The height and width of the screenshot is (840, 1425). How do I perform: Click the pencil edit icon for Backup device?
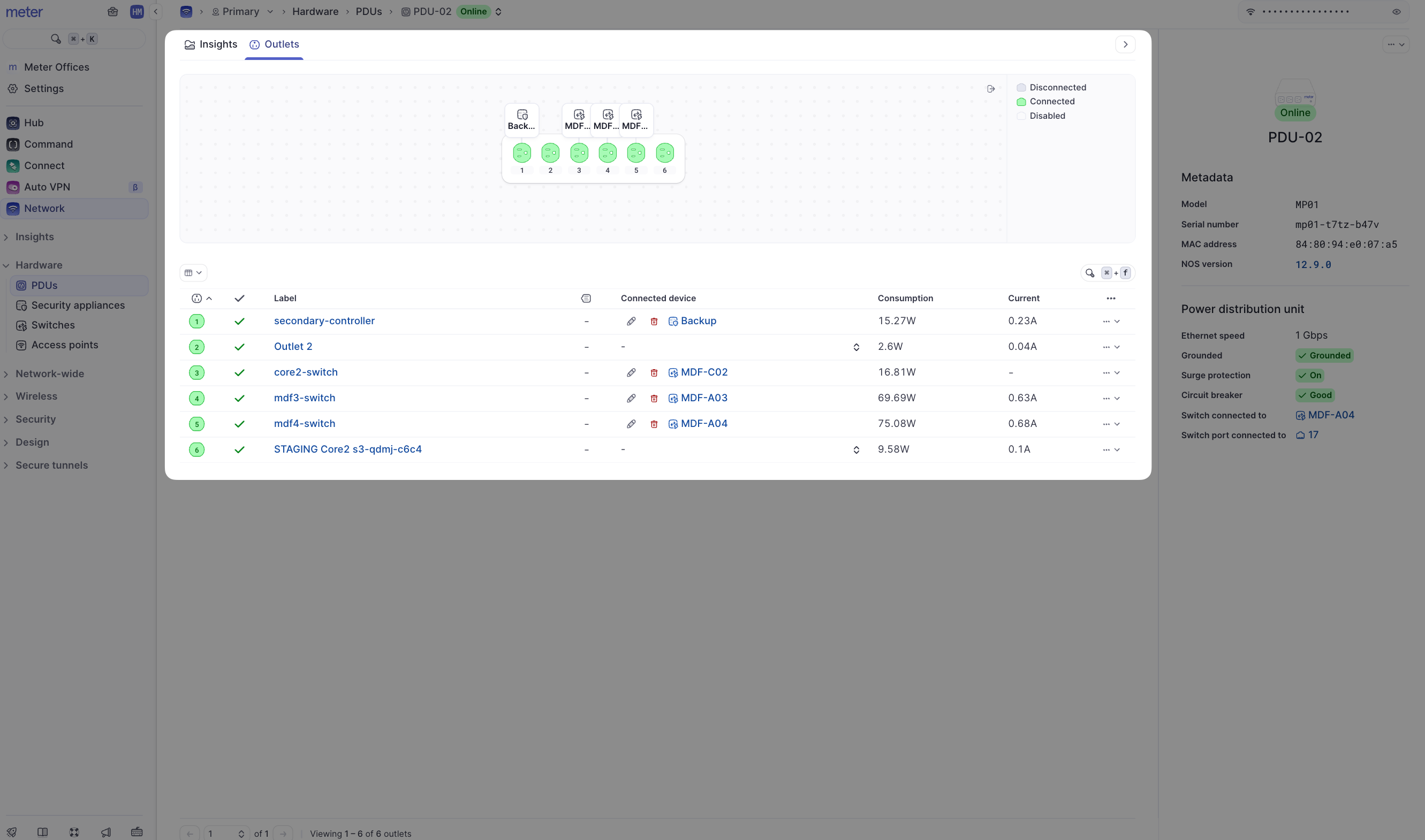(x=631, y=321)
